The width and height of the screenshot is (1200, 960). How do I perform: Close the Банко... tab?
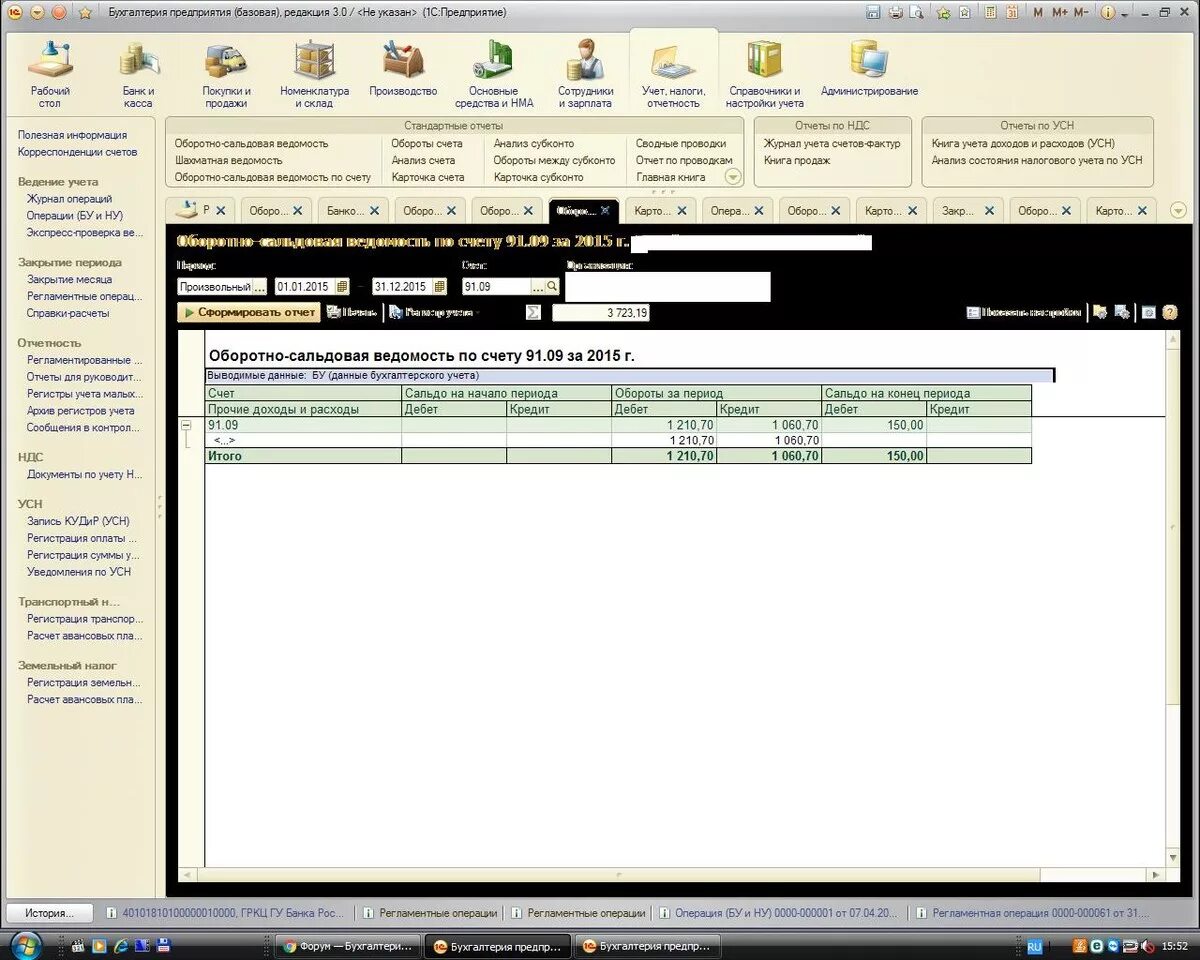click(x=374, y=211)
